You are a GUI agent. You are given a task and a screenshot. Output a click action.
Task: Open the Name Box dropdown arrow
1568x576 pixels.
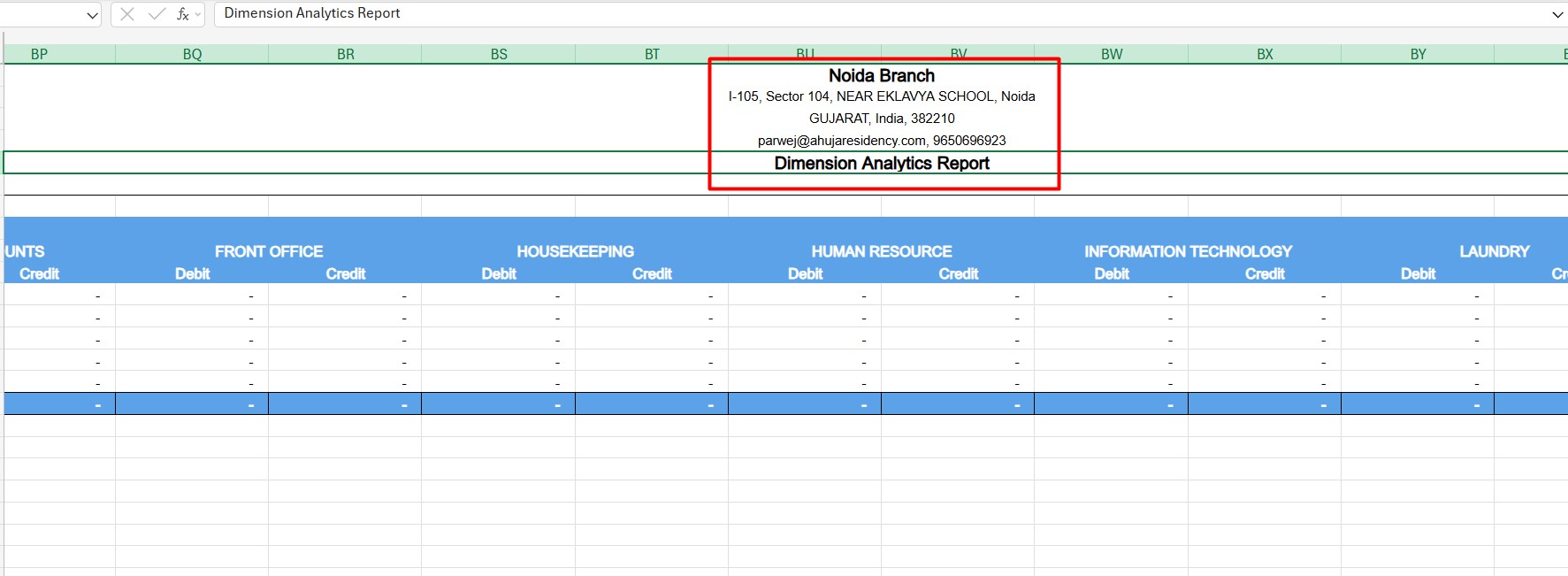[92, 15]
